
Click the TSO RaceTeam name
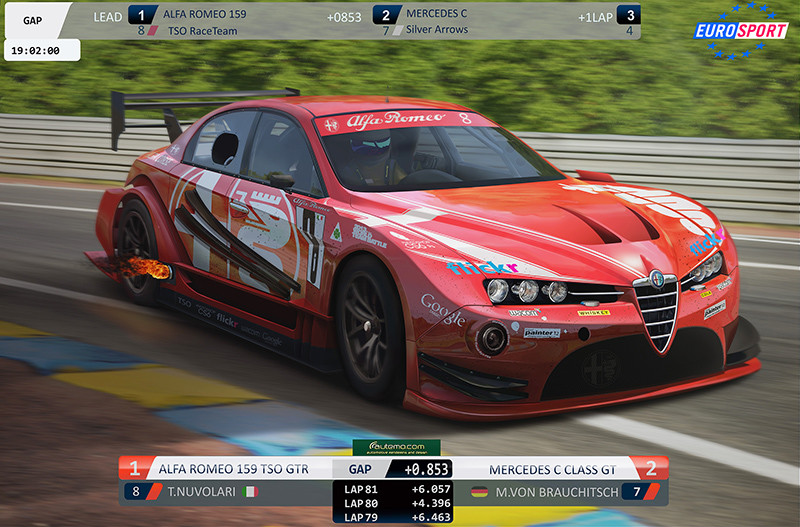click(x=203, y=31)
